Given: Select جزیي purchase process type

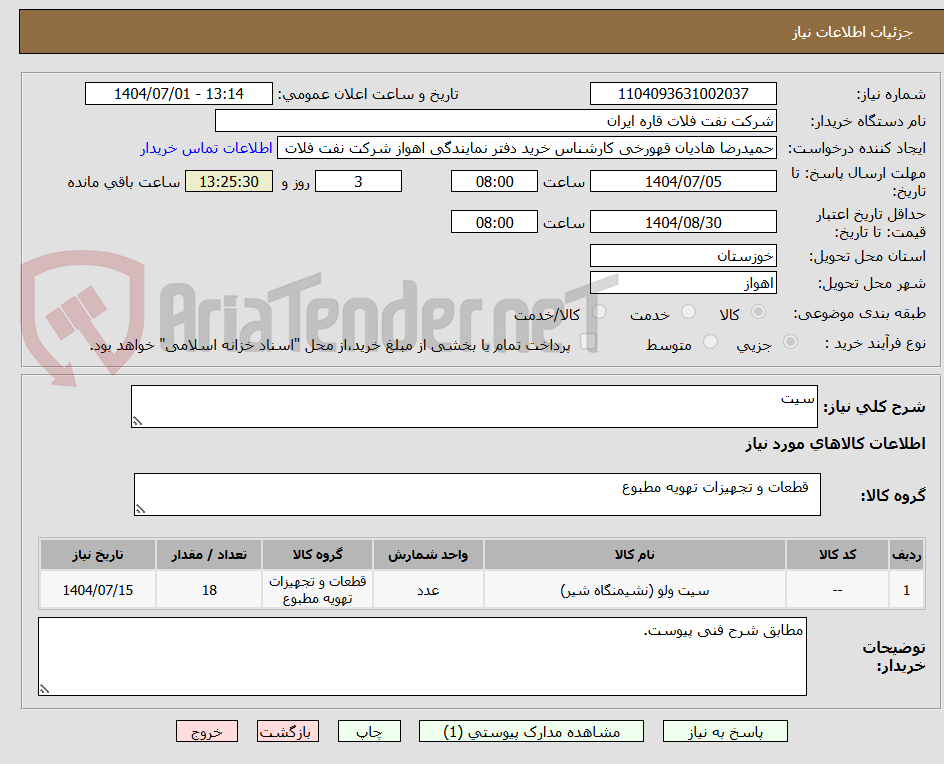Looking at the screenshot, I should tap(791, 341).
